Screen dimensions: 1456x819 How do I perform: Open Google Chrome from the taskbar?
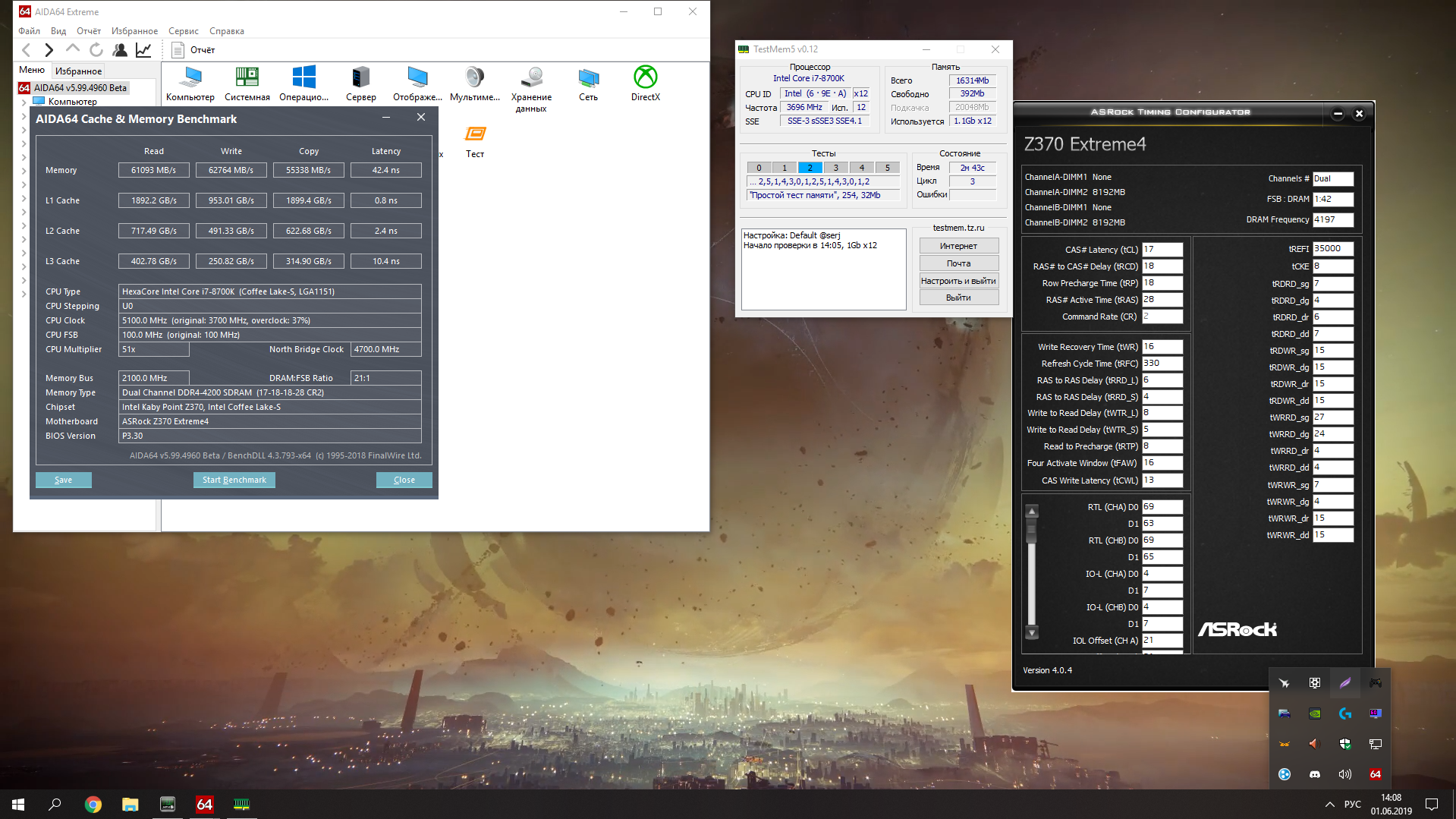point(93,805)
